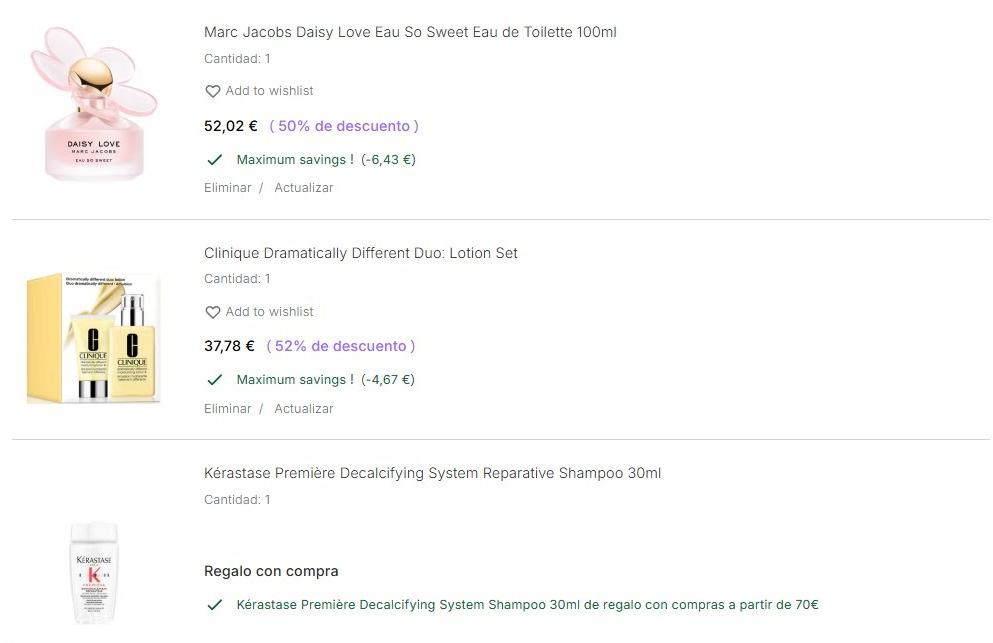Open Kérastase Première Reparative Shampoo title
993x643 pixels.
(x=432, y=473)
